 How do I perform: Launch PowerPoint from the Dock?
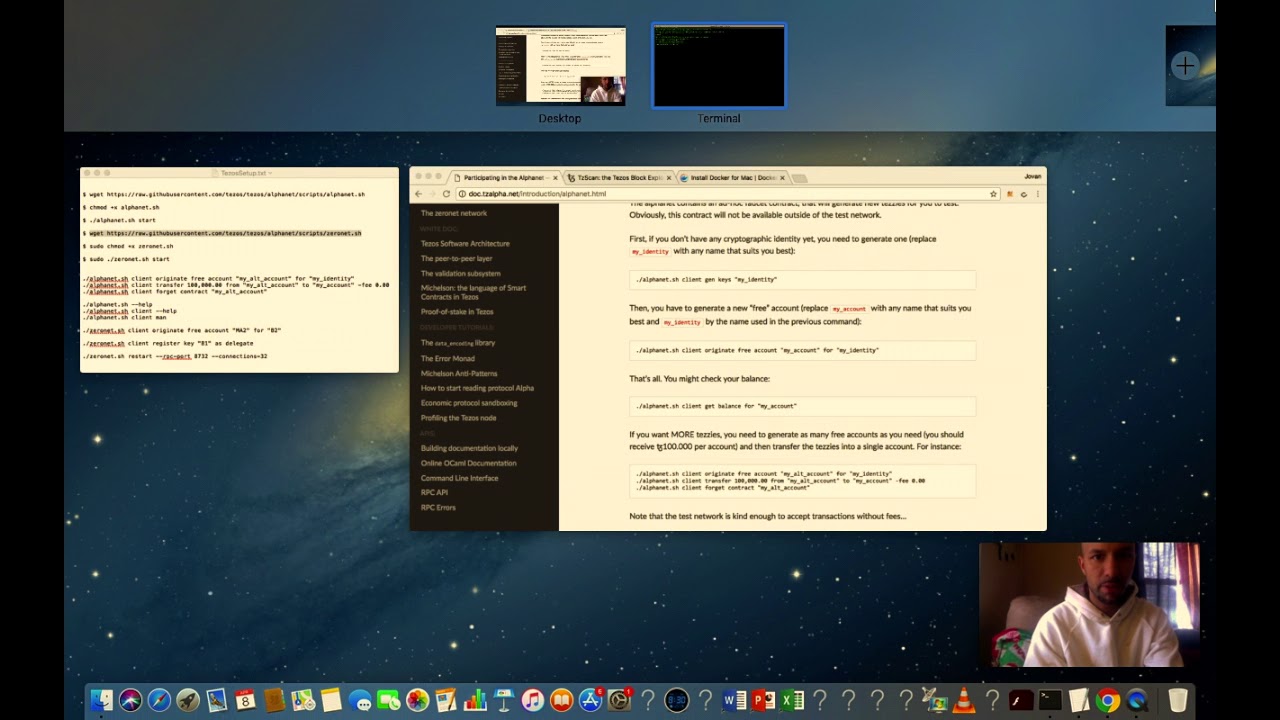(x=764, y=701)
